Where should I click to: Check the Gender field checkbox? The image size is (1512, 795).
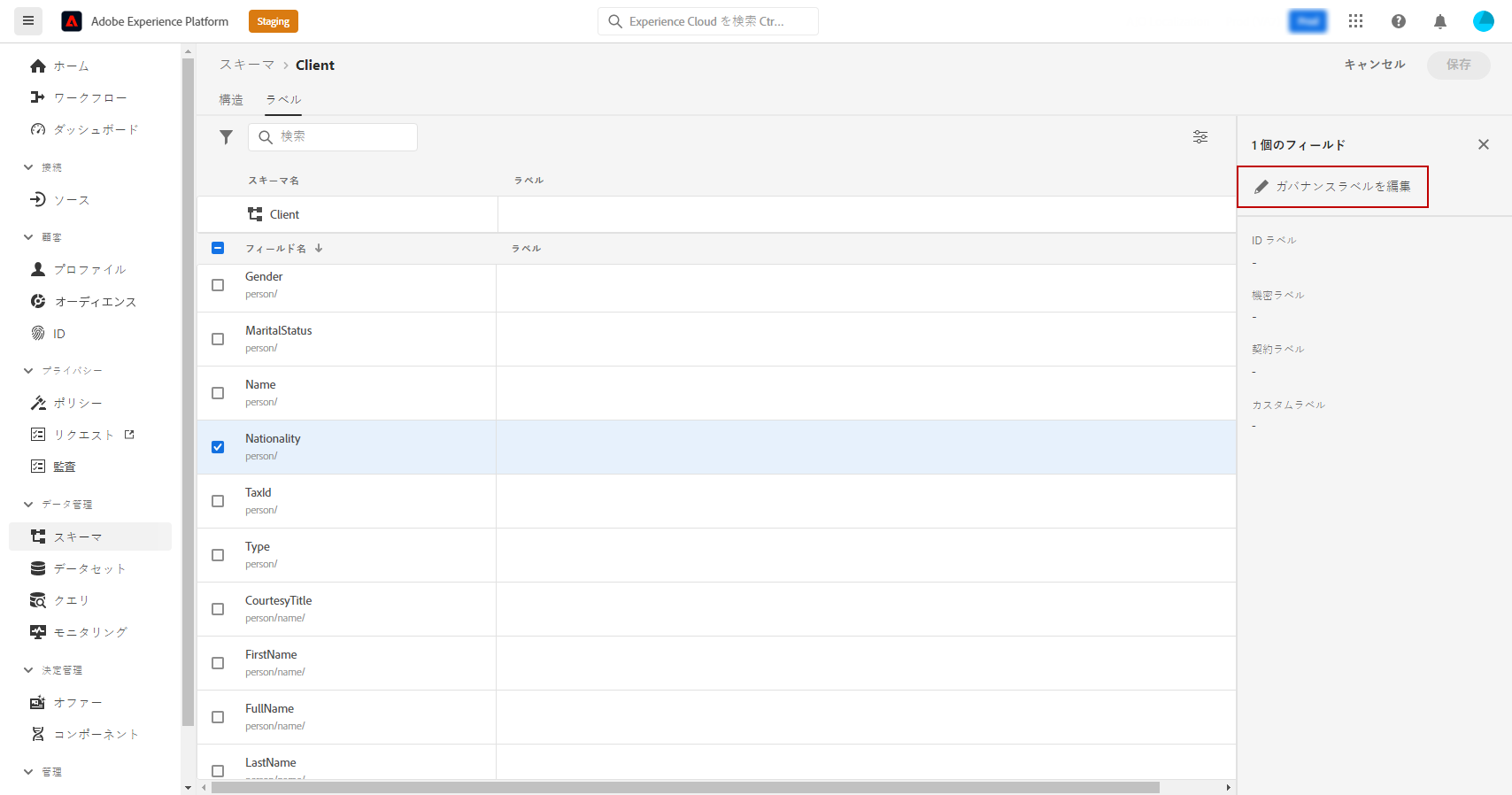(x=218, y=285)
